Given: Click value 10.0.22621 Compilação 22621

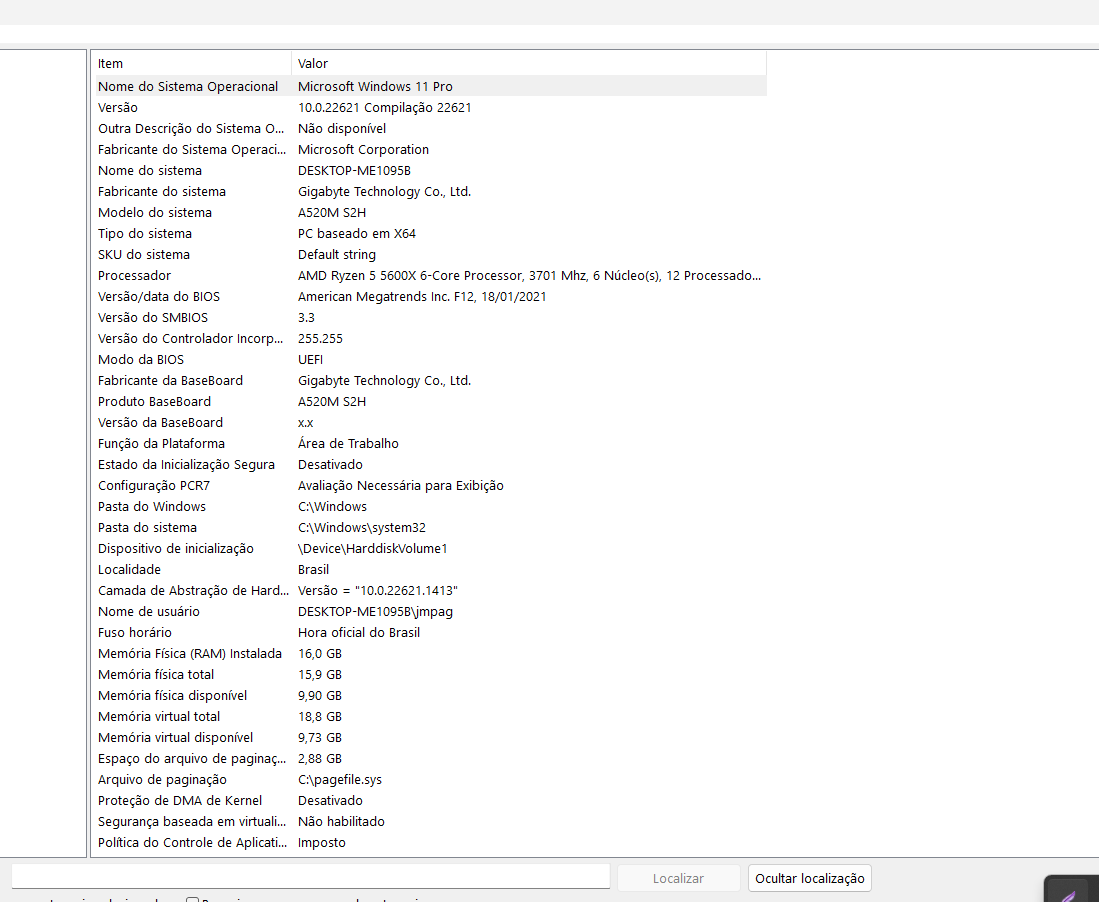Looking at the screenshot, I should click(x=384, y=107).
